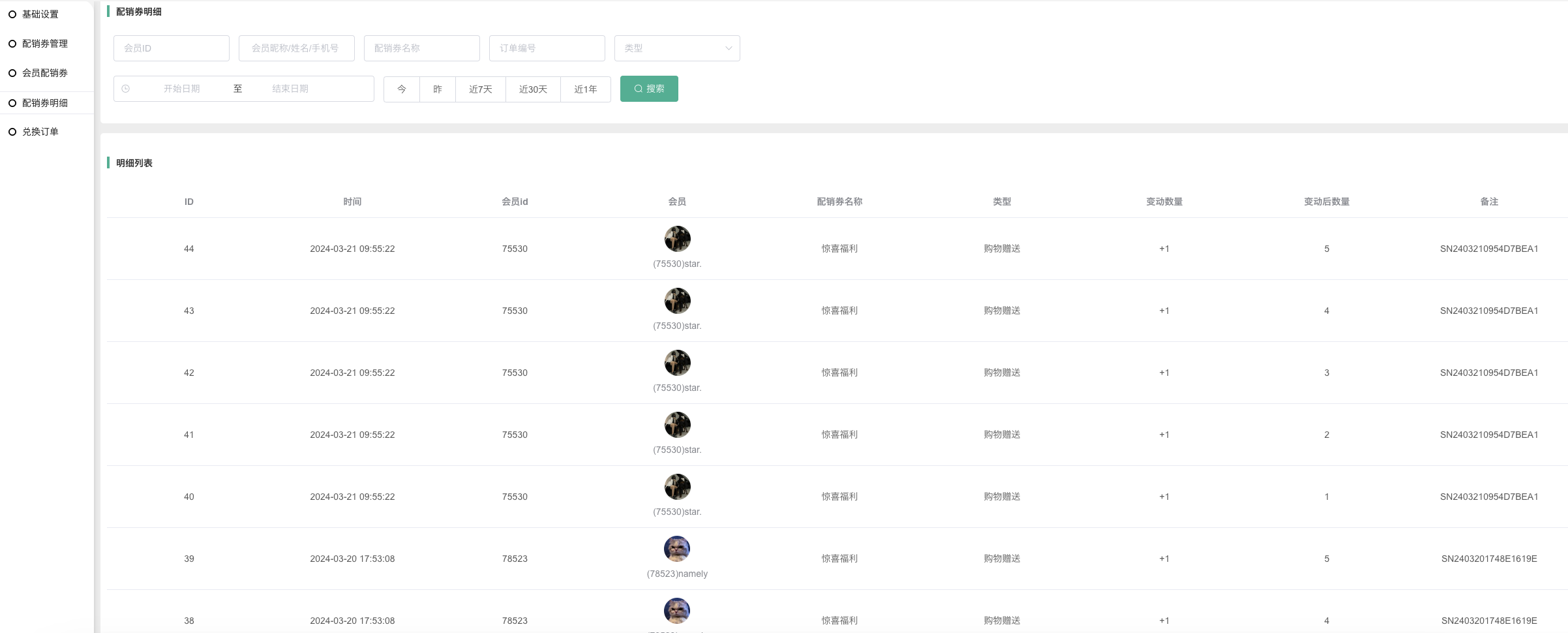Select the 今 quick date button

coord(402,89)
